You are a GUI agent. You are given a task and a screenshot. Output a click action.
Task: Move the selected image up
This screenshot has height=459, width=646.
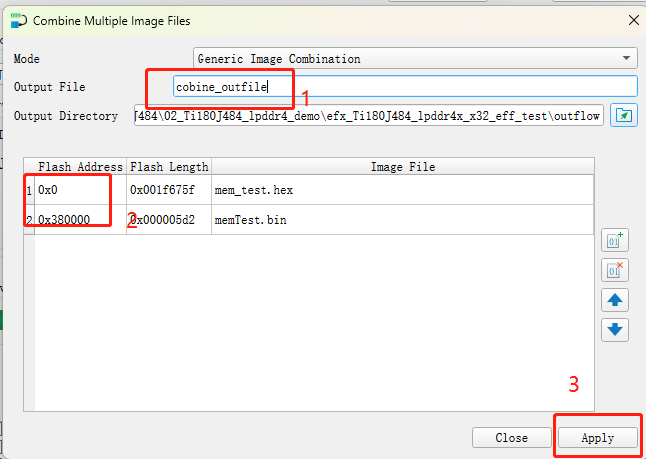[616, 300]
